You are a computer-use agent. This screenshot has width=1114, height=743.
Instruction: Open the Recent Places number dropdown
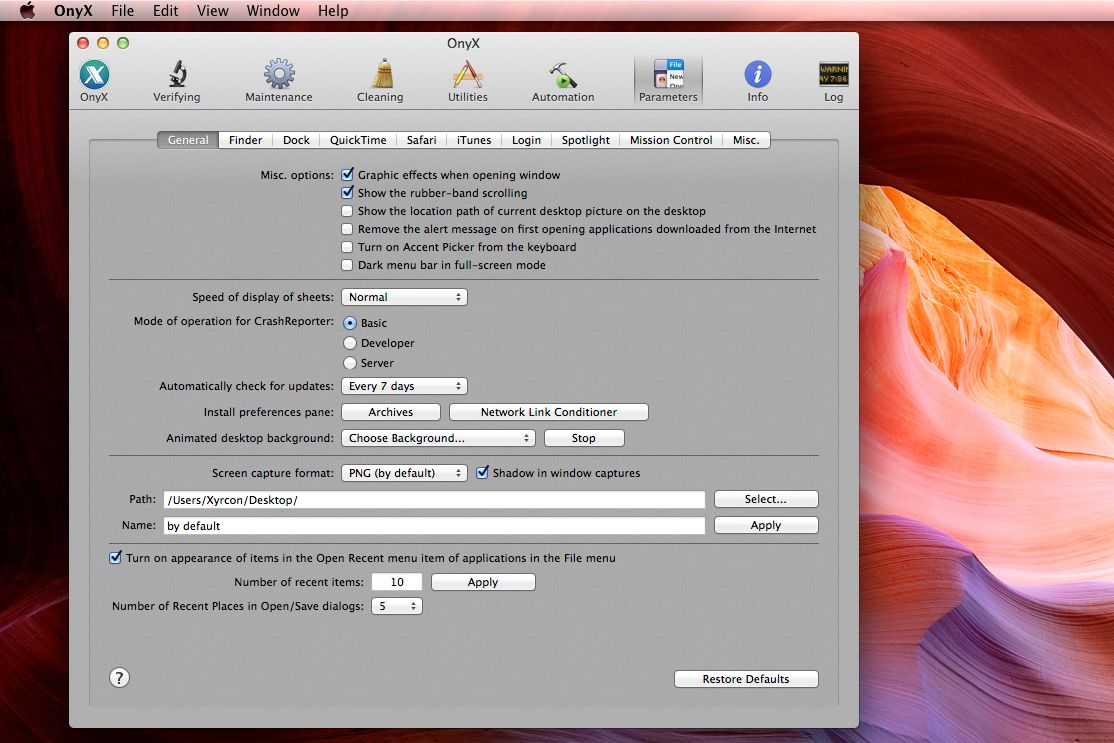tap(397, 606)
